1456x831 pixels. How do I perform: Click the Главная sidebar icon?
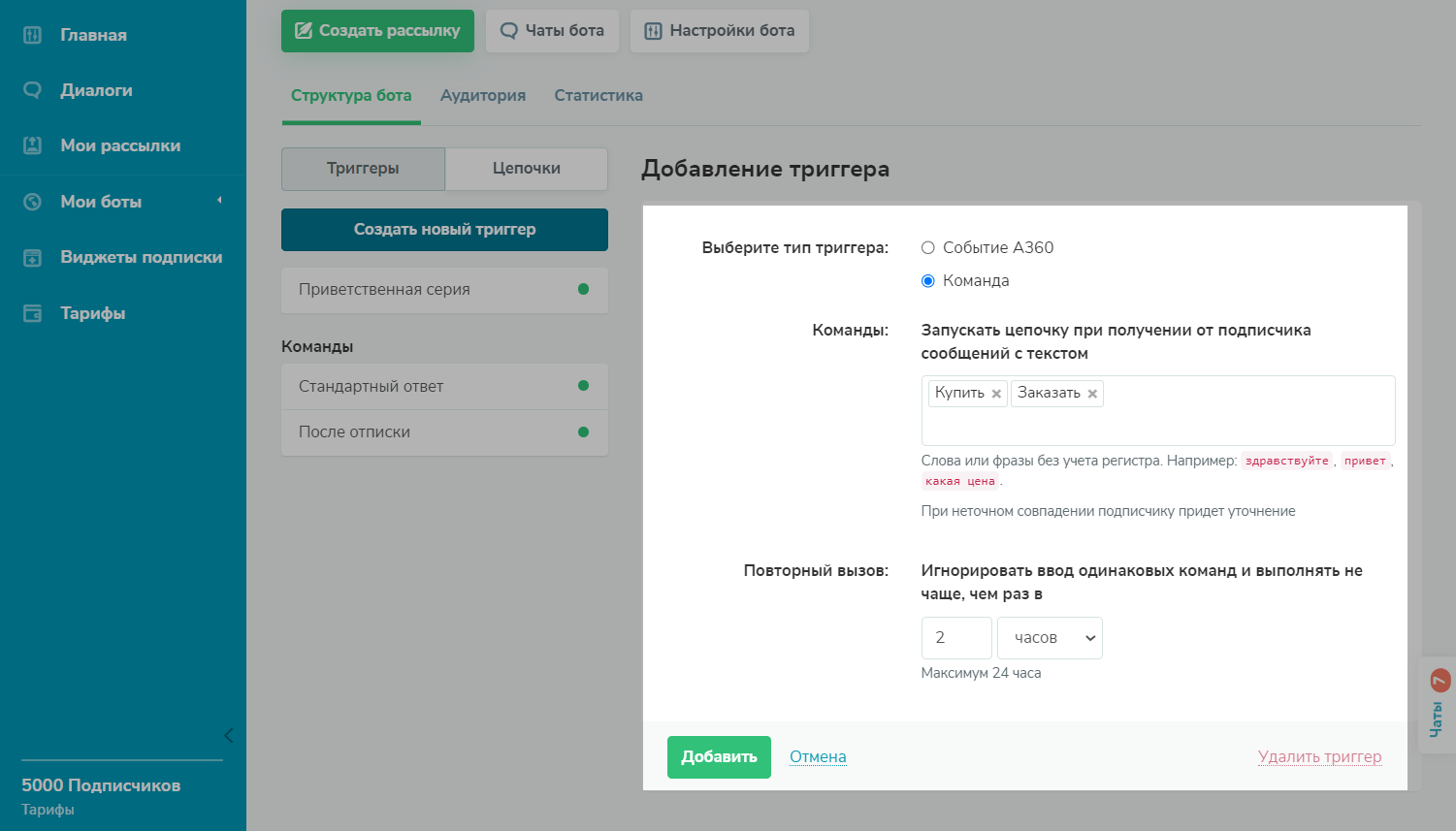pyautogui.click(x=32, y=35)
